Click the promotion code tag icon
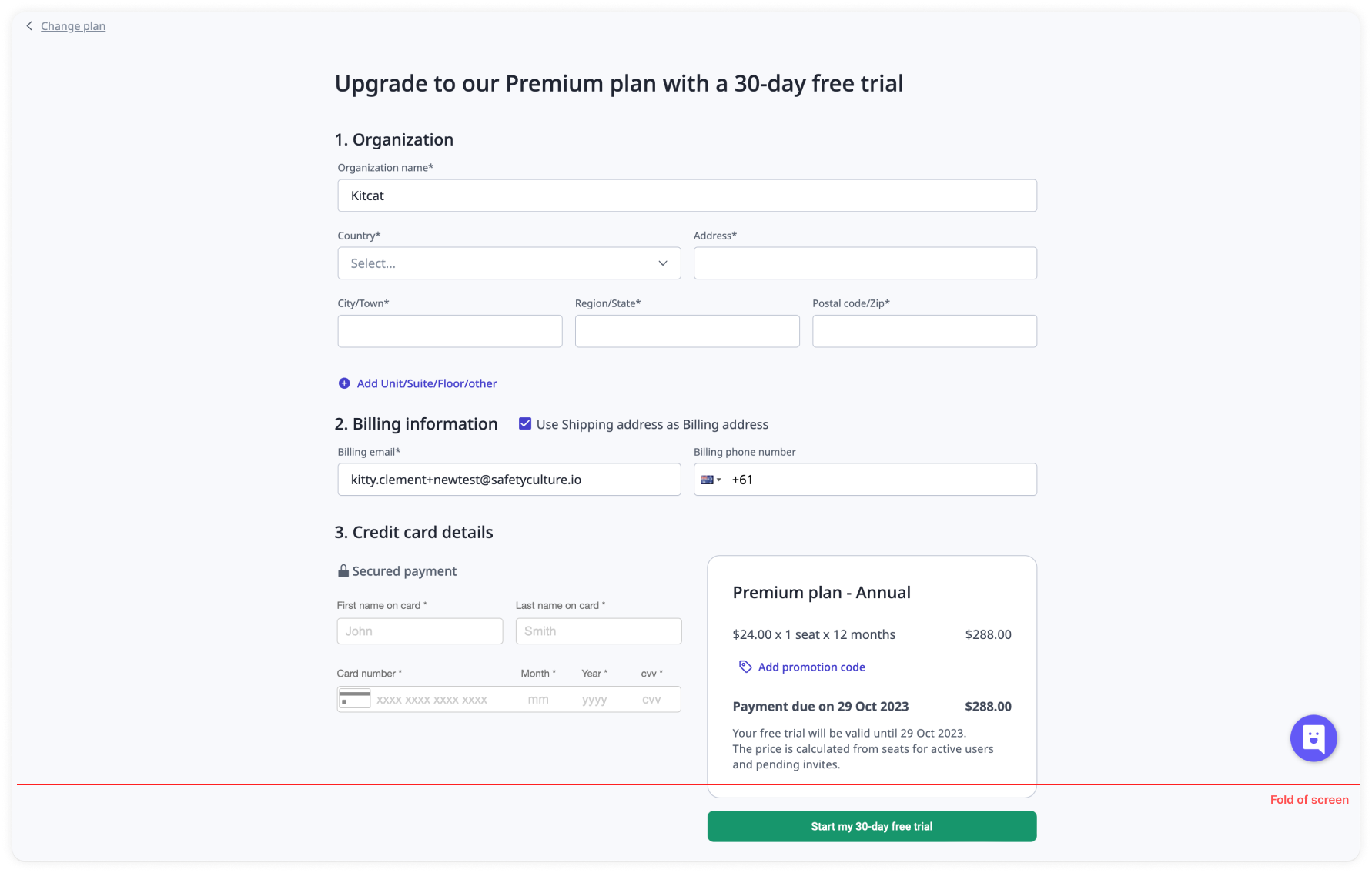Viewport: 1372px width, 873px height. (x=745, y=667)
